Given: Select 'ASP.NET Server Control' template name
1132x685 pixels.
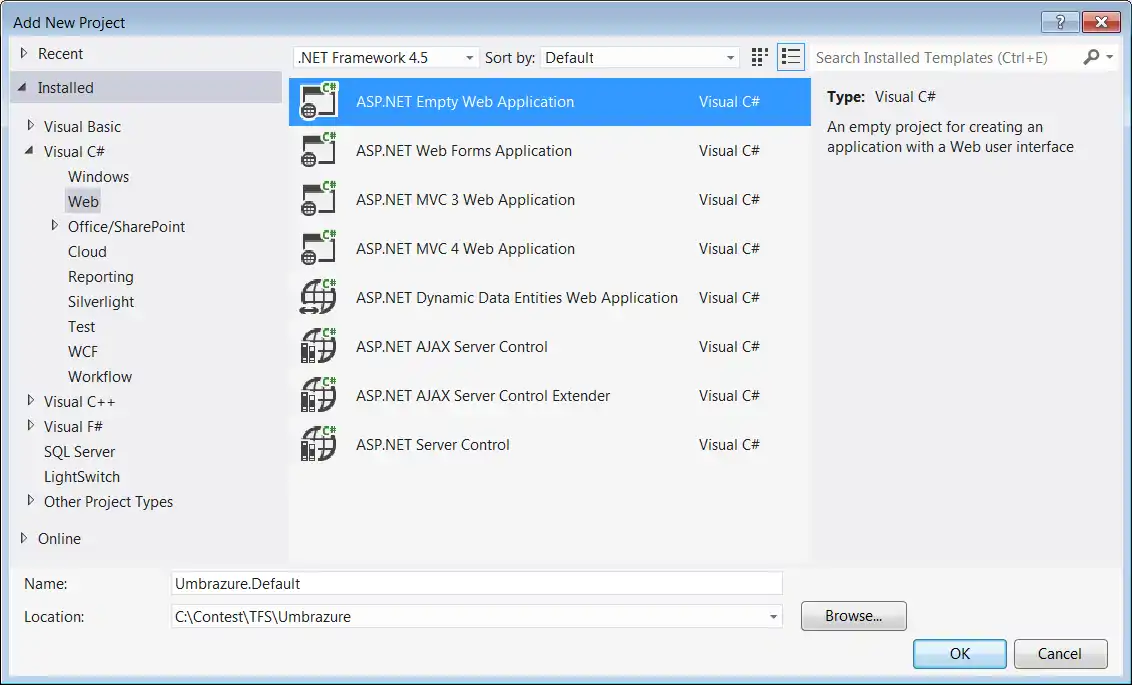Looking at the screenshot, I should pyautogui.click(x=432, y=445).
